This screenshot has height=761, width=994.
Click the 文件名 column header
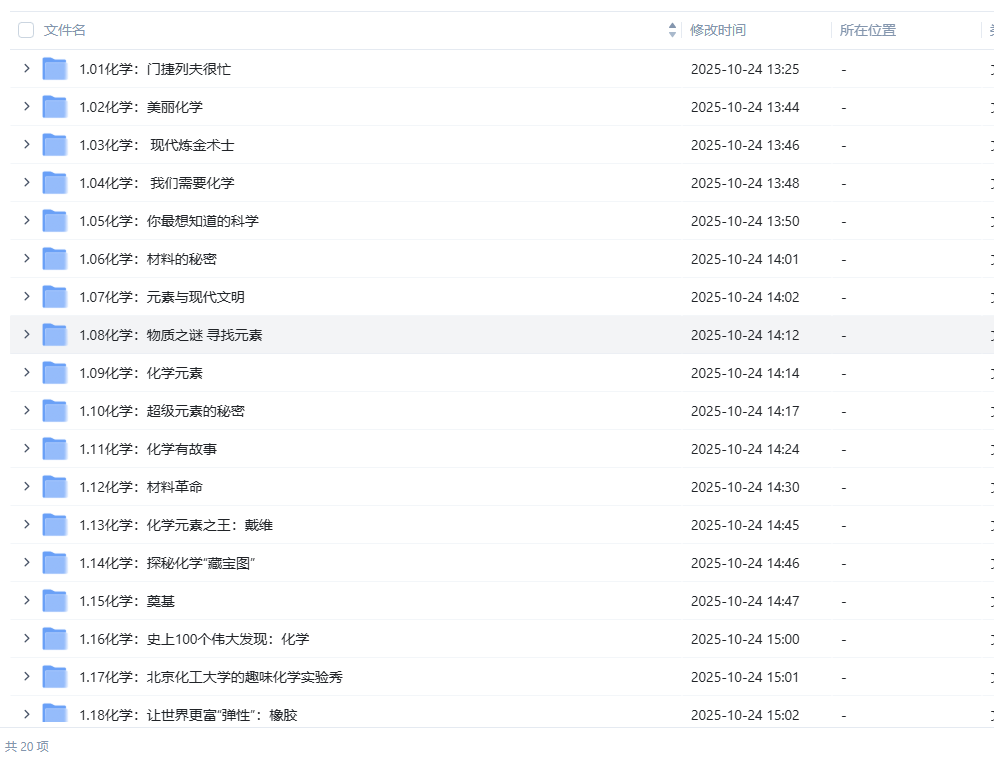pos(65,30)
